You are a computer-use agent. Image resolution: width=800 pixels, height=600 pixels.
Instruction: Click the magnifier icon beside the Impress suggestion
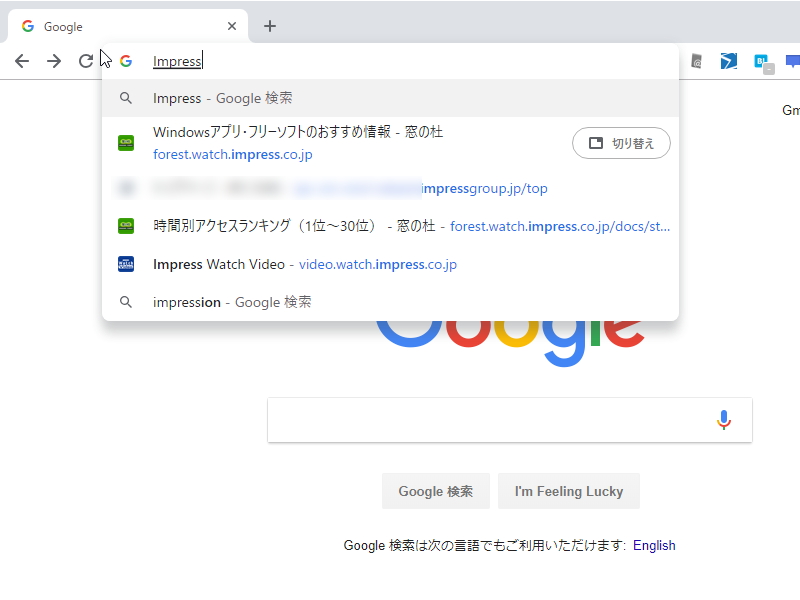tap(126, 98)
